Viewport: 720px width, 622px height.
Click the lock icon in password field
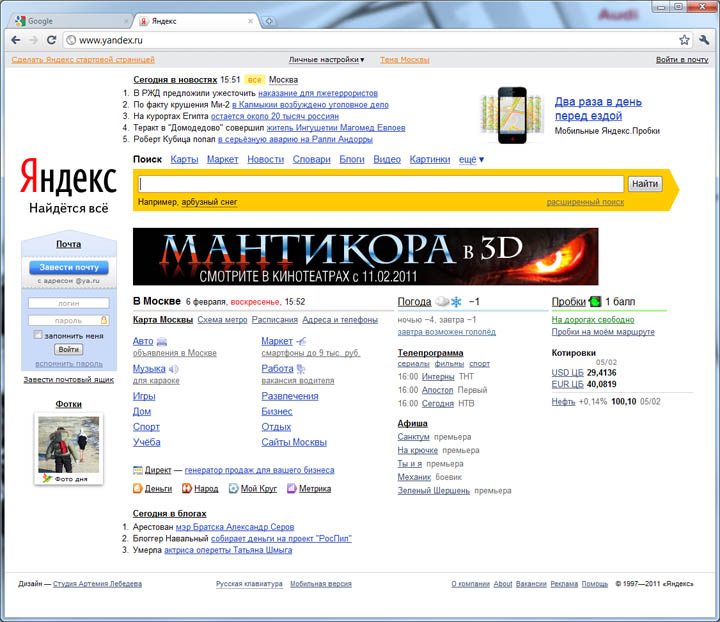click(x=104, y=320)
